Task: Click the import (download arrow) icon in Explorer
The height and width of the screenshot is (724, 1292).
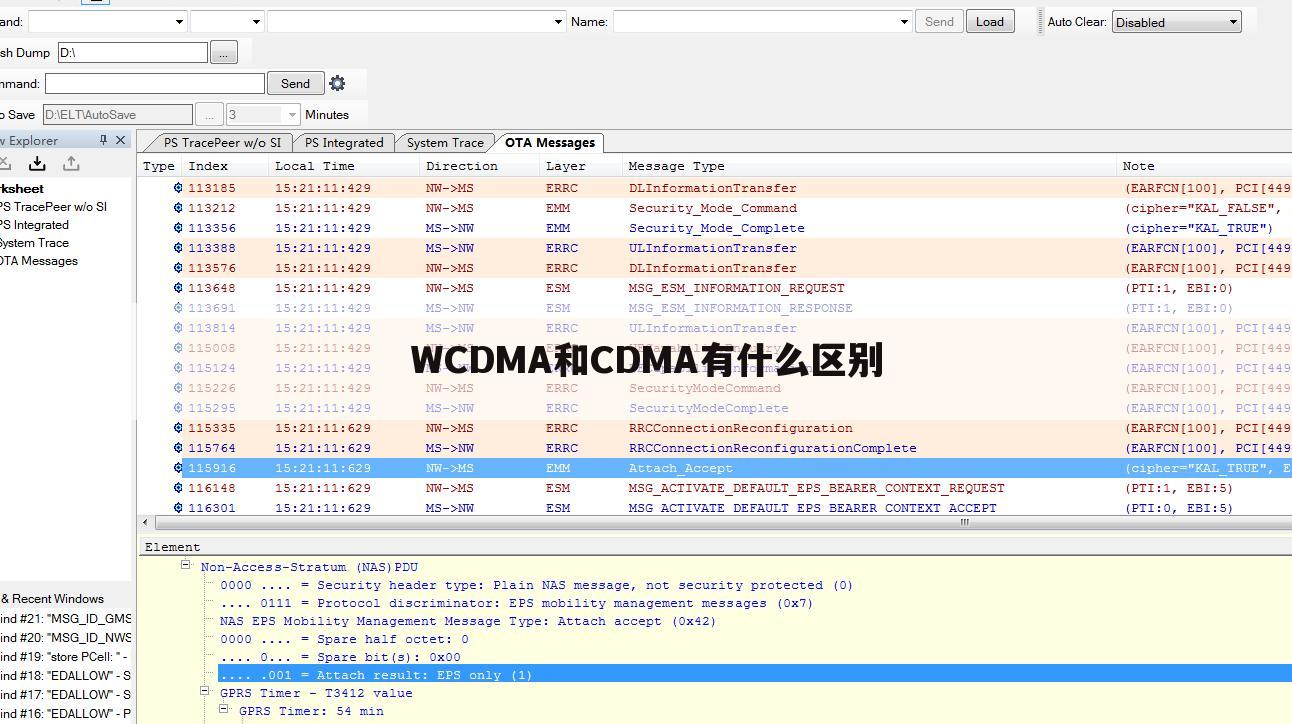Action: (37, 163)
